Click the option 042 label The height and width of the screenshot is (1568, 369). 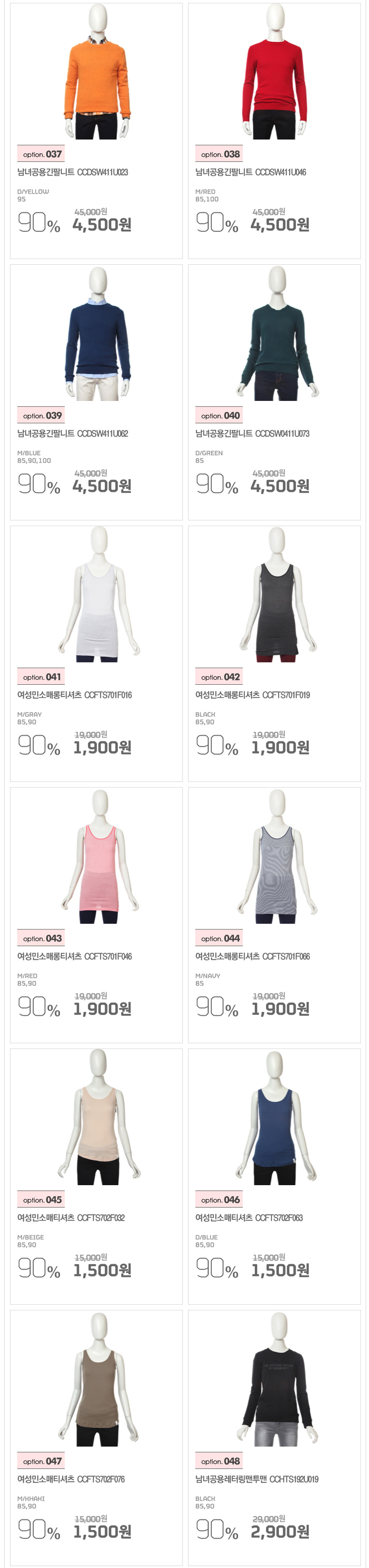tap(219, 677)
